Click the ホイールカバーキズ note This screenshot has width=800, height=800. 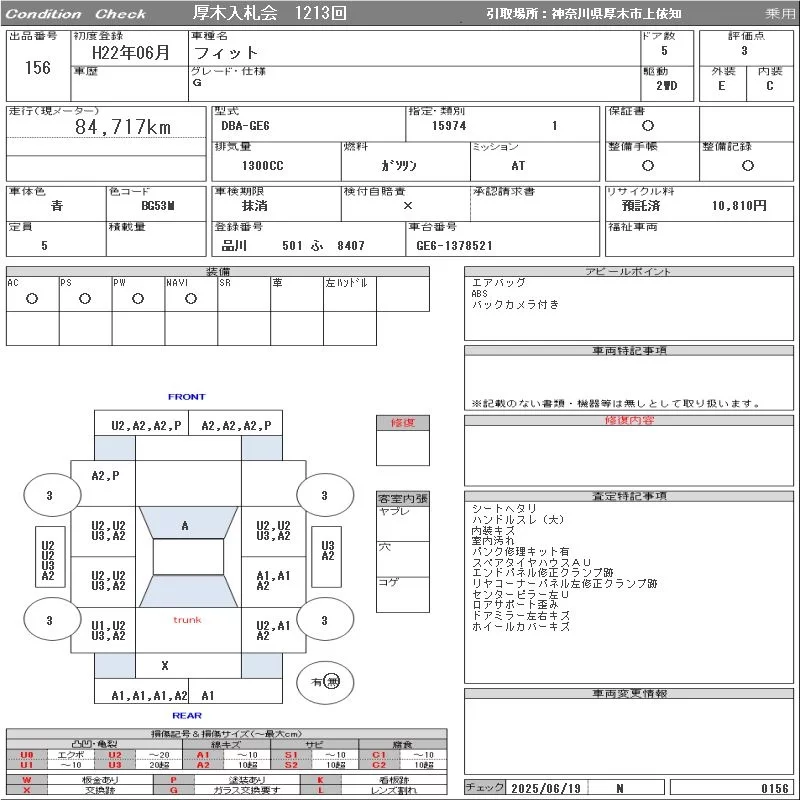click(x=521, y=627)
